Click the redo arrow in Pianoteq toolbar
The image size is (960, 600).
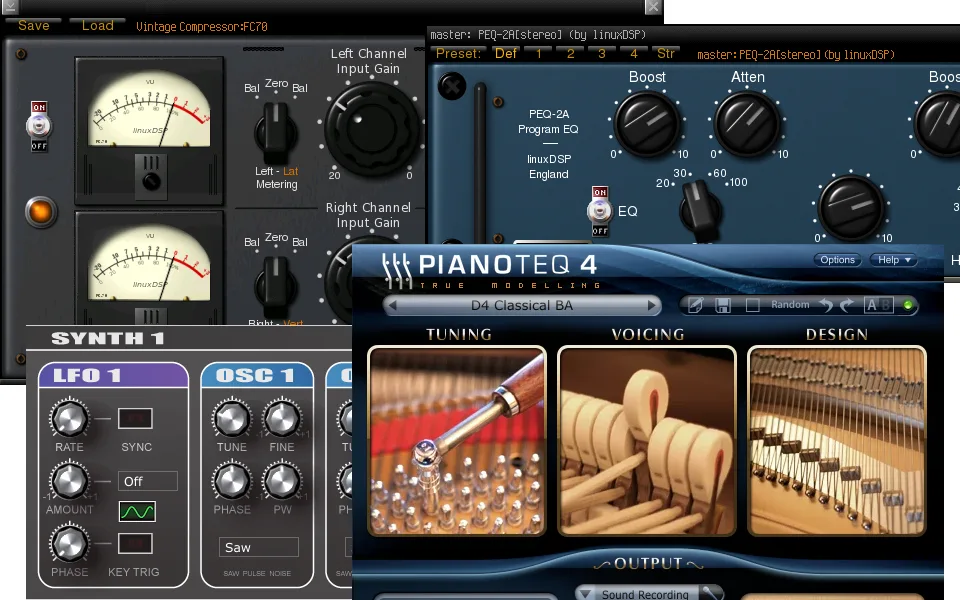coord(848,305)
